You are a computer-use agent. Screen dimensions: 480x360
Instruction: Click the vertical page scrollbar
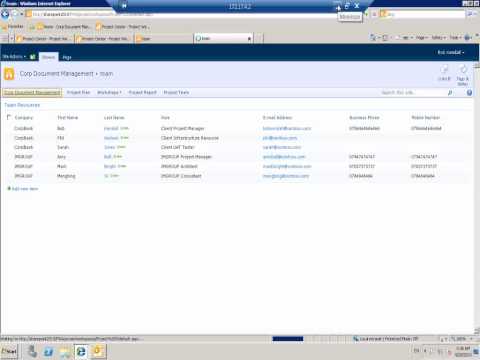(477, 197)
